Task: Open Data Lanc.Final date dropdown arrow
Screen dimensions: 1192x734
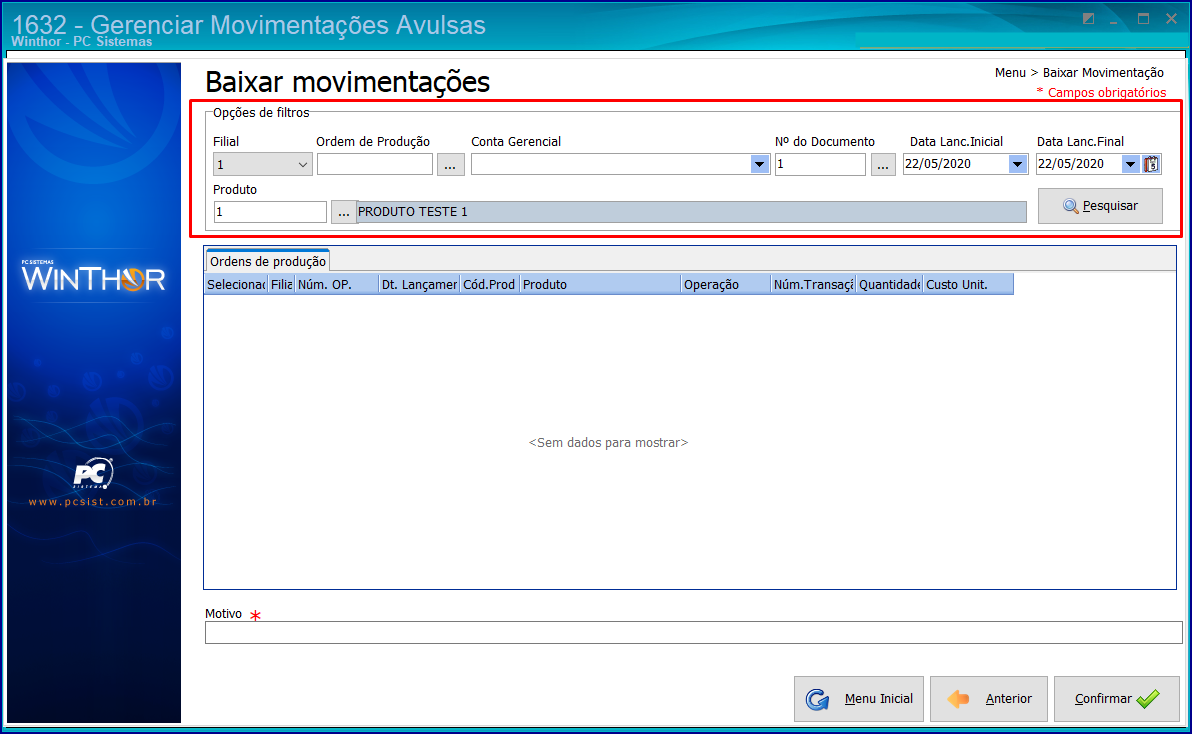Action: pos(1130,164)
